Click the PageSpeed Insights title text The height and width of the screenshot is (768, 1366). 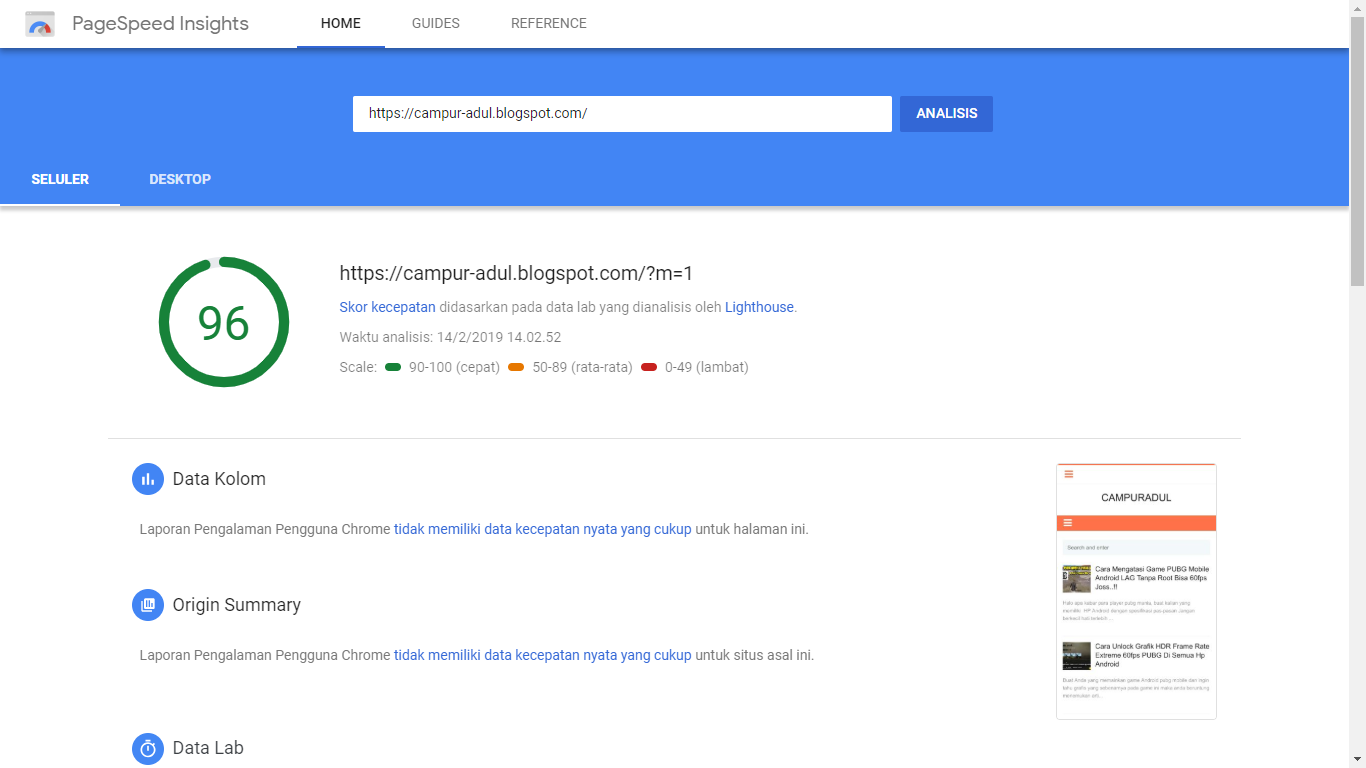160,24
